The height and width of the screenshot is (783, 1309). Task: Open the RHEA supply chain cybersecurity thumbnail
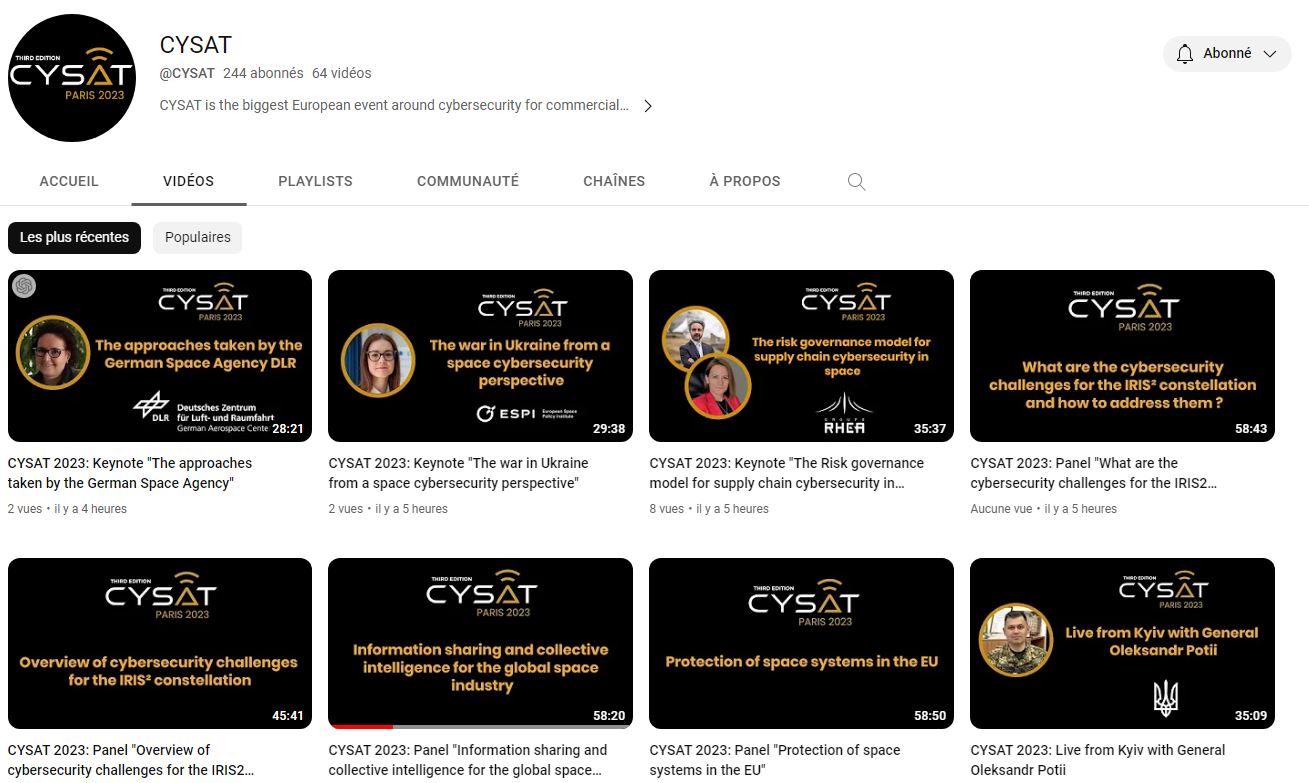click(801, 356)
